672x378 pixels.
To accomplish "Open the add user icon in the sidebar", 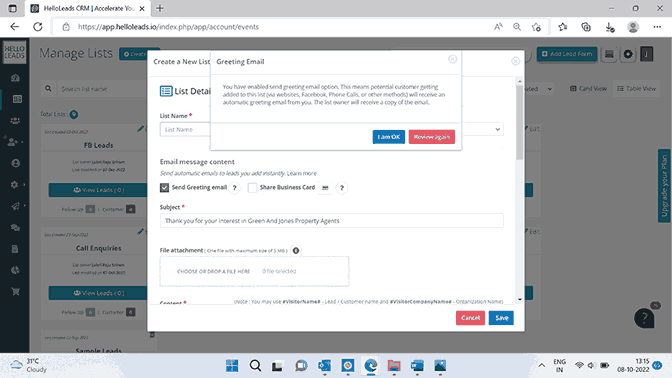I will point(13,142).
